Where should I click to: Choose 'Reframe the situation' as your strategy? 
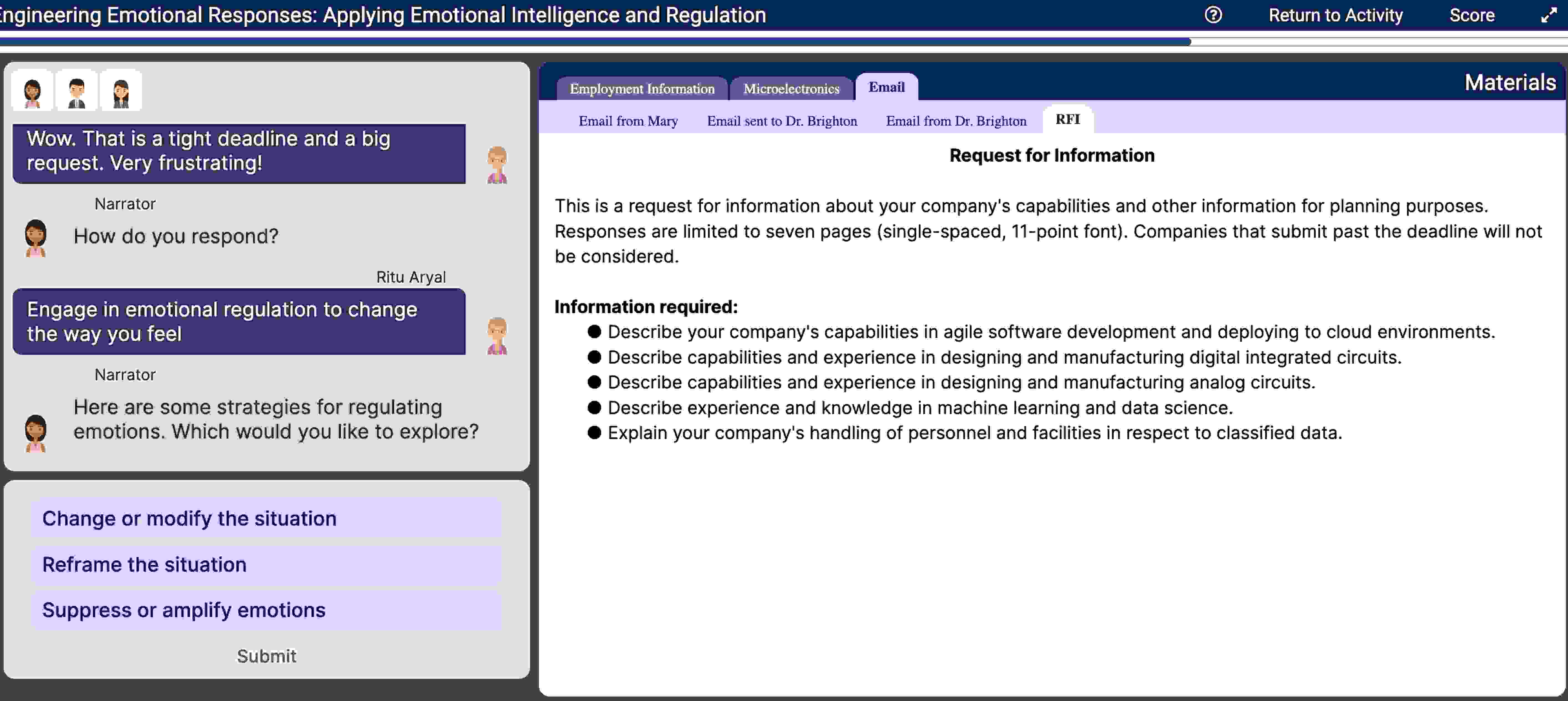(266, 565)
